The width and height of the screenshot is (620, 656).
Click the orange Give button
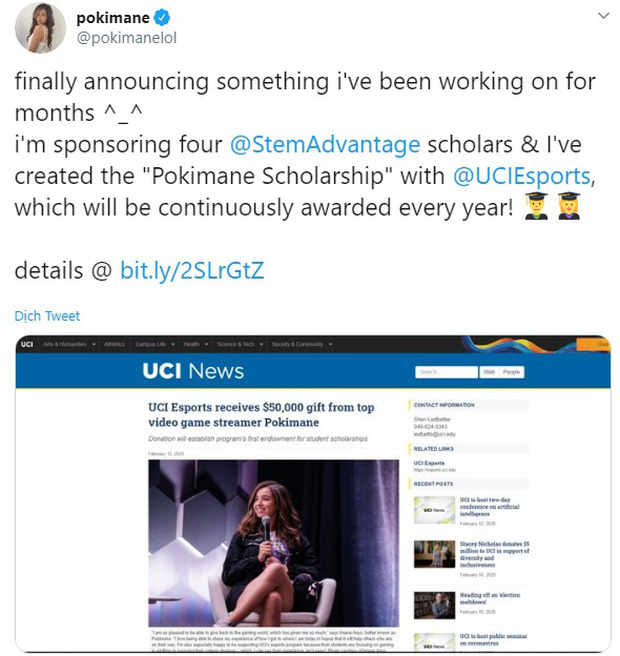click(x=602, y=344)
